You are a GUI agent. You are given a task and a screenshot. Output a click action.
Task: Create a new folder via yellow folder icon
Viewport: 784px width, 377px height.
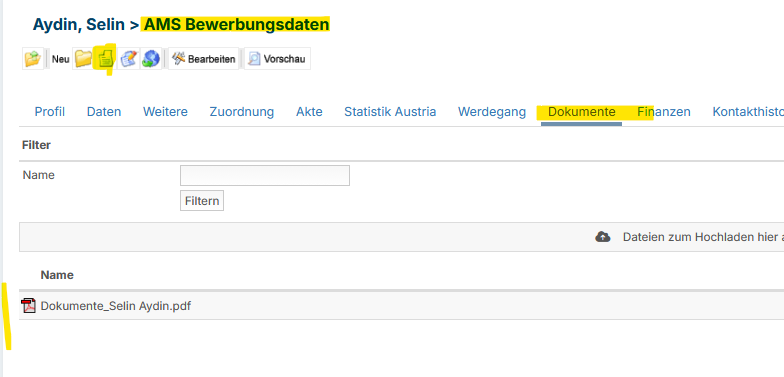pos(83,58)
